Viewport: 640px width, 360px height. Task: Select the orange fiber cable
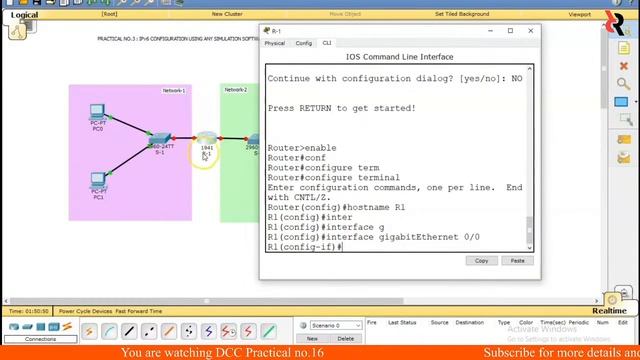point(169,331)
